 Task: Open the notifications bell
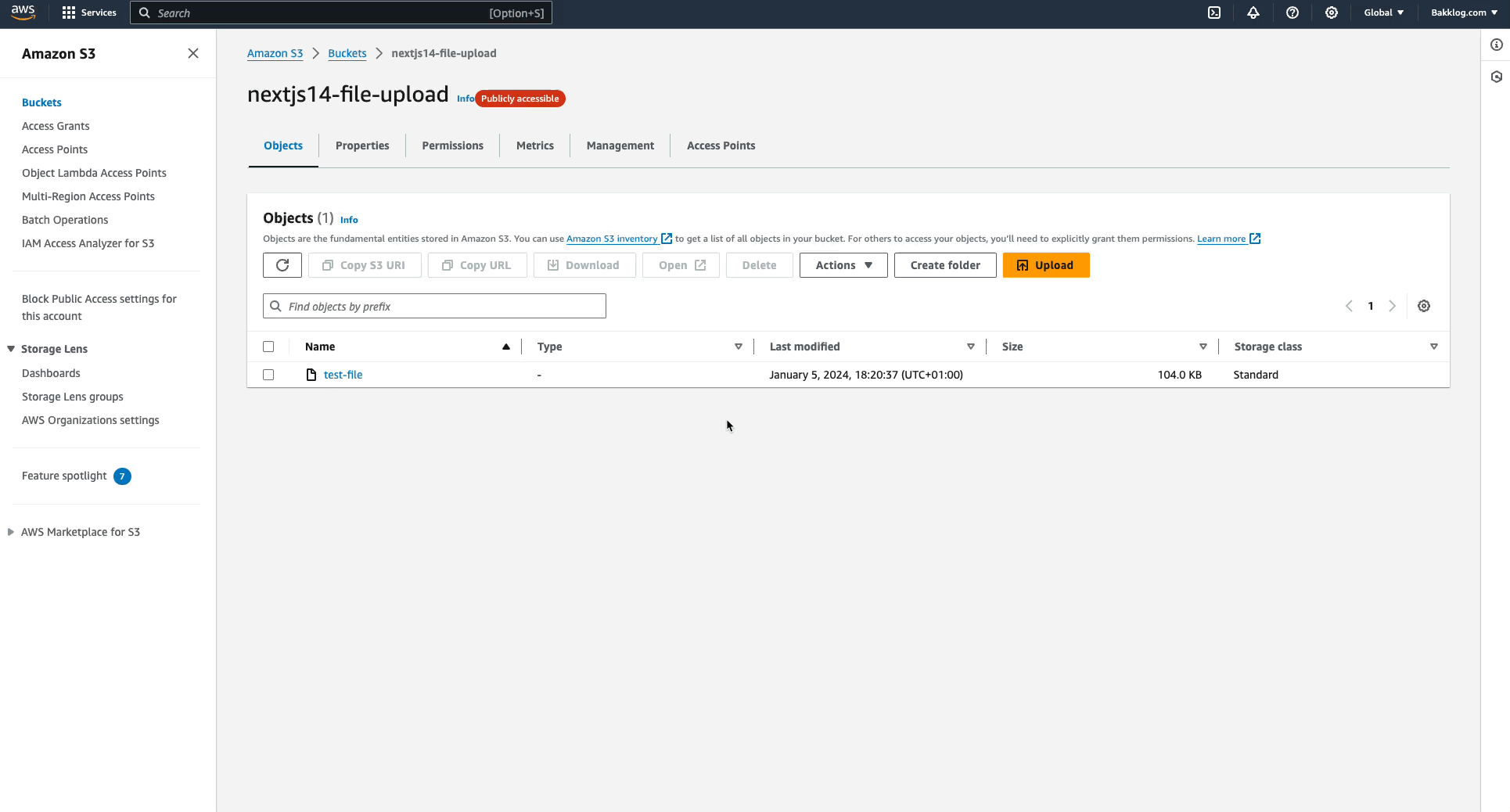coord(1253,13)
